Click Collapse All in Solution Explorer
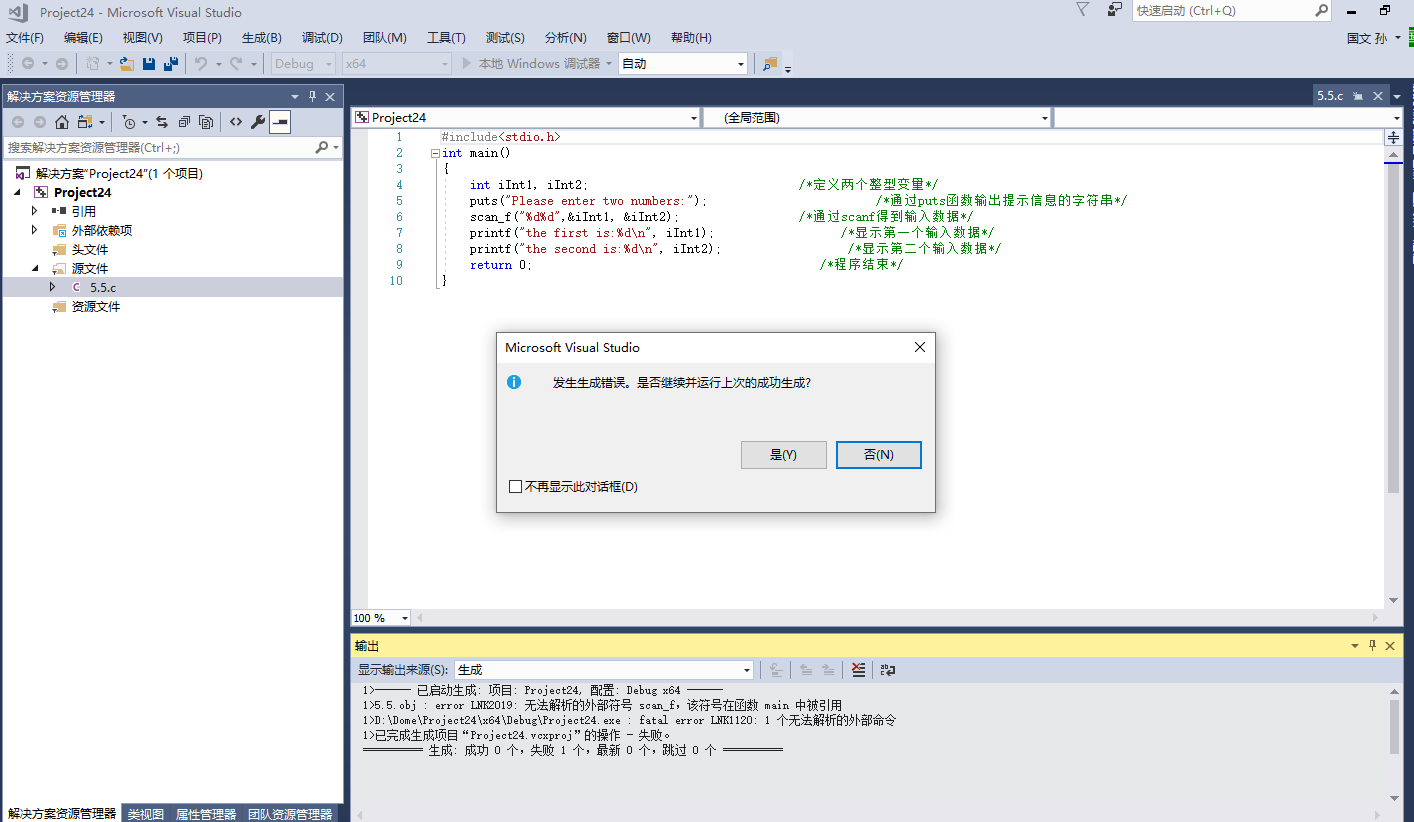The image size is (1414, 822). click(184, 122)
